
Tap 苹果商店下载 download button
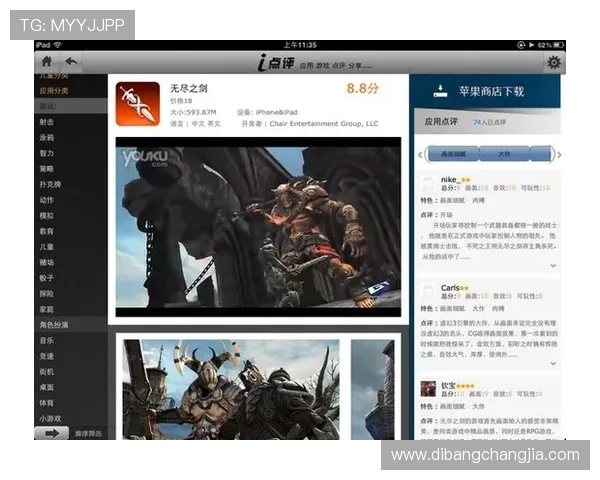click(490, 91)
